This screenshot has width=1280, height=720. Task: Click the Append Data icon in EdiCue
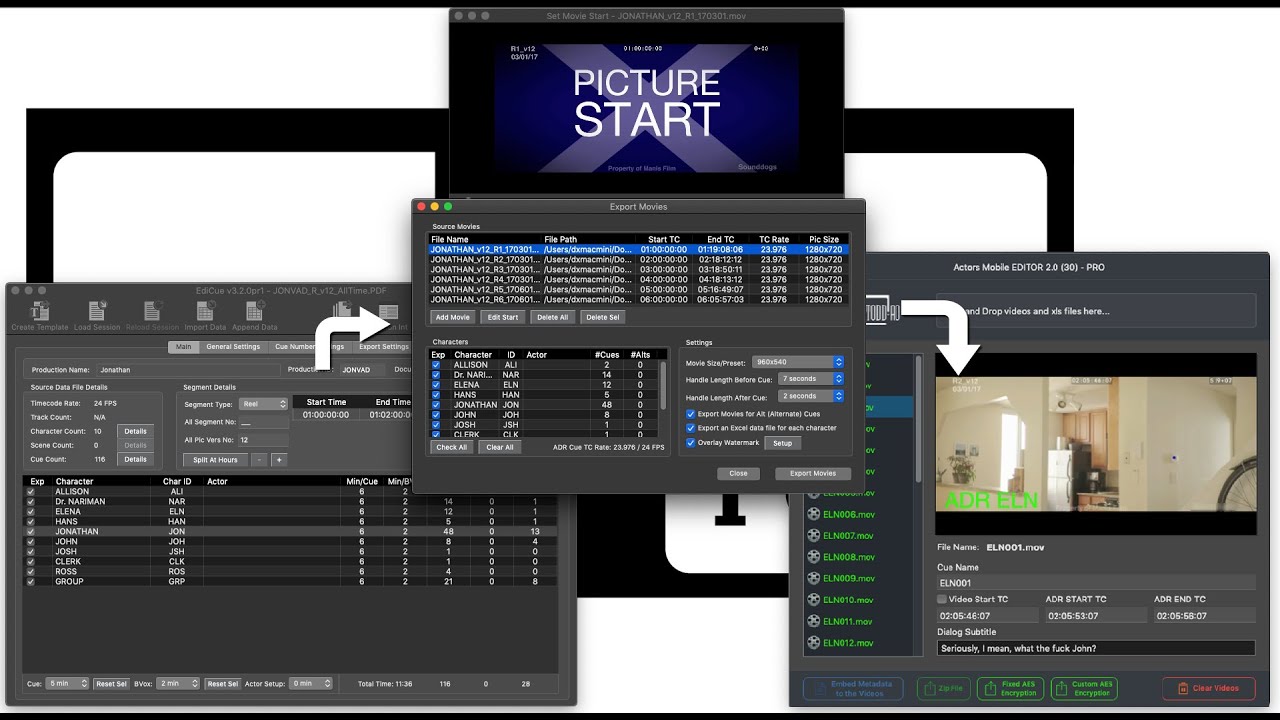pyautogui.click(x=254, y=311)
